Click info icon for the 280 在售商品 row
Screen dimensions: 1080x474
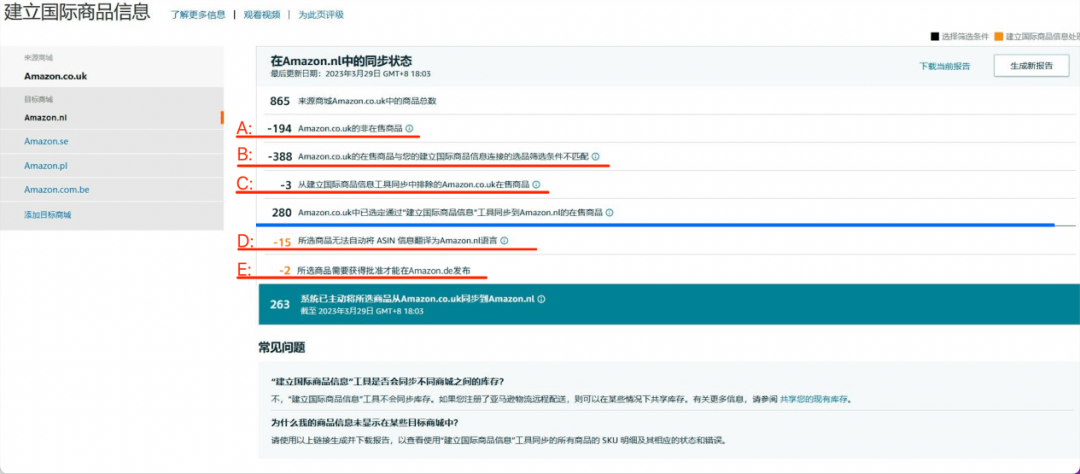click(x=610, y=213)
